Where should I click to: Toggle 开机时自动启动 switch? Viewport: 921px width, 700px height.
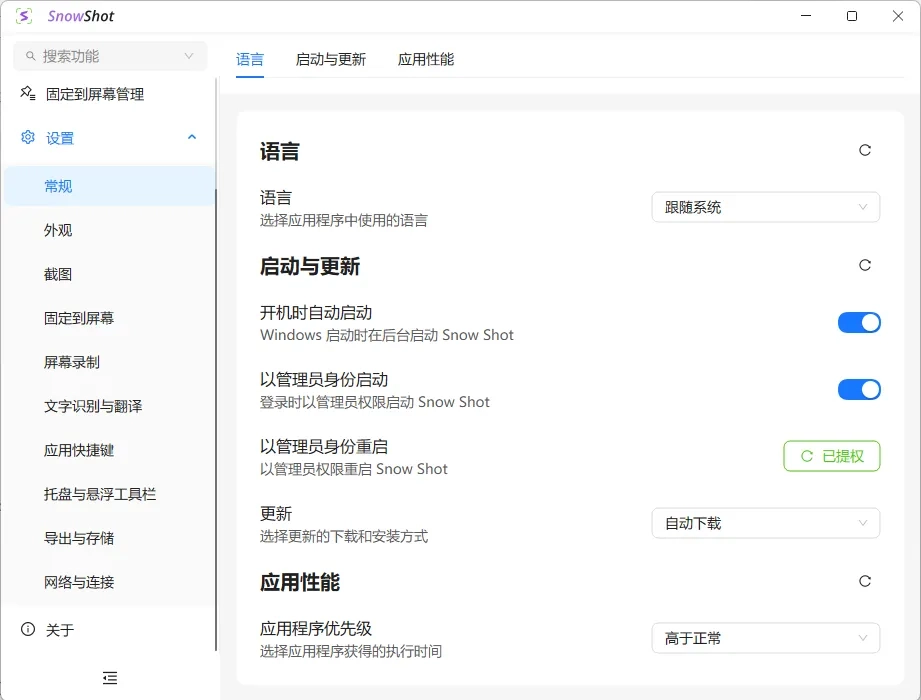[859, 322]
